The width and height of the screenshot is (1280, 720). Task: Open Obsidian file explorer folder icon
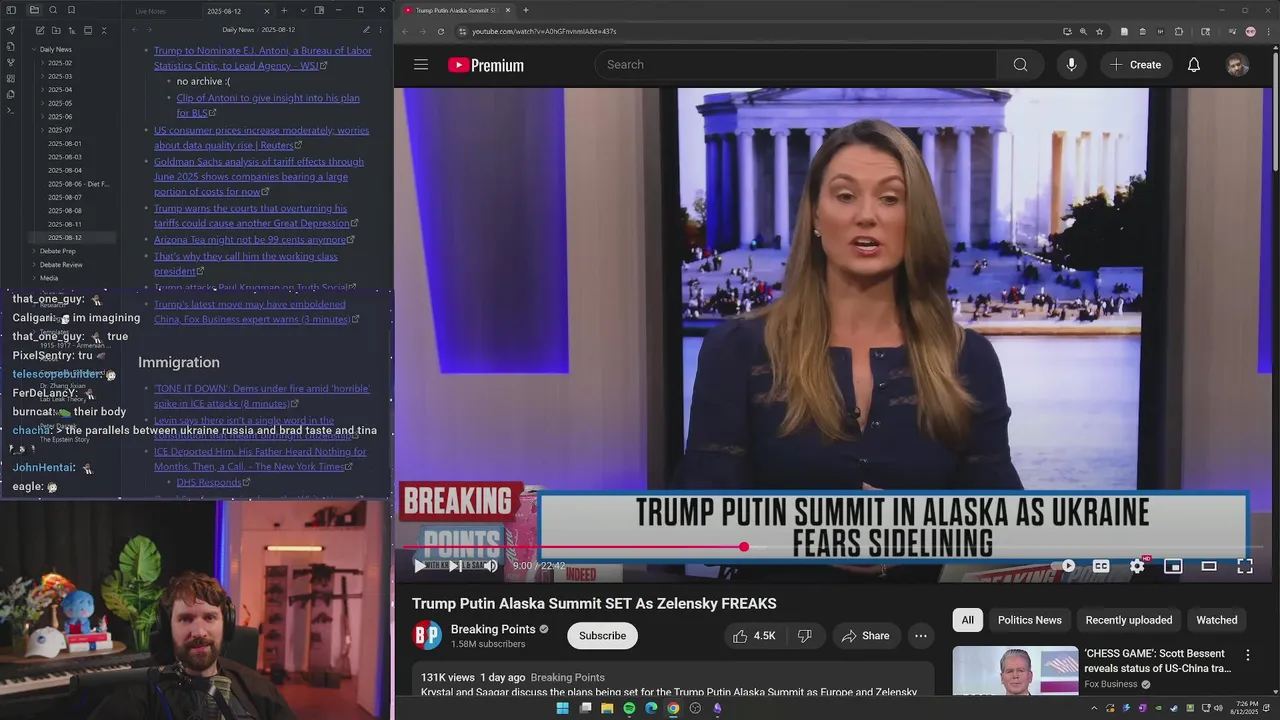34,10
